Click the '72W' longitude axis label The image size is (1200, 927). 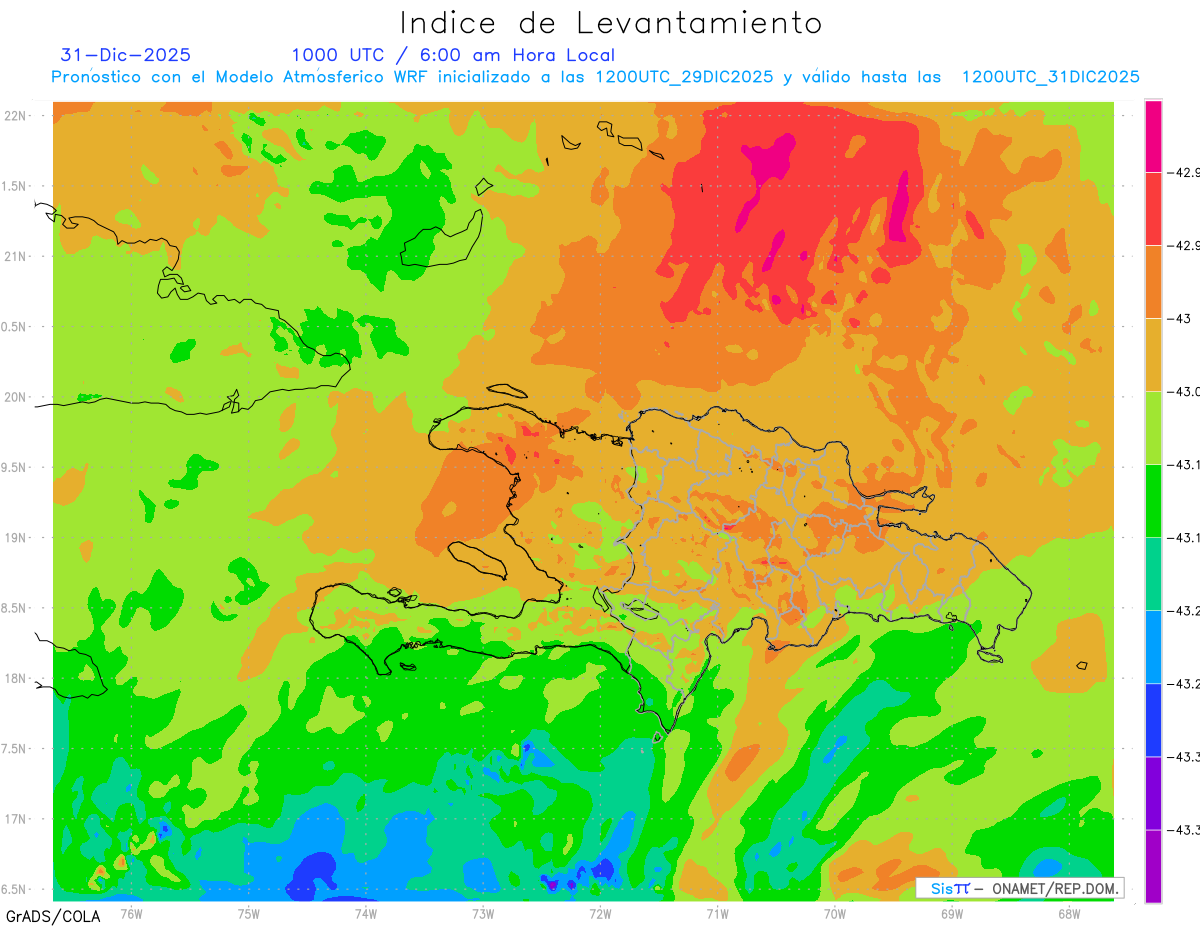point(600,913)
